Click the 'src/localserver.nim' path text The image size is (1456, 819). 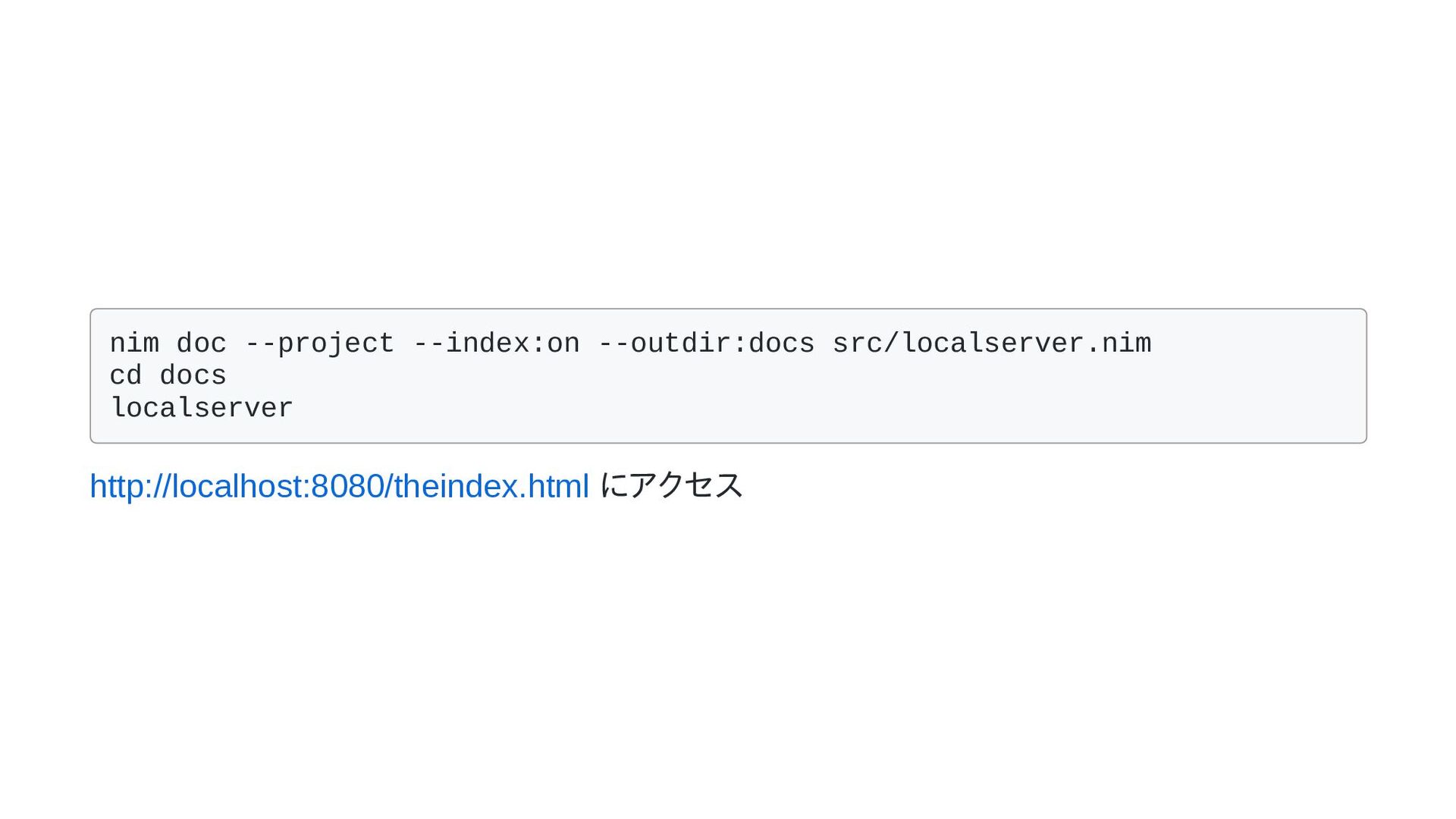tap(992, 344)
